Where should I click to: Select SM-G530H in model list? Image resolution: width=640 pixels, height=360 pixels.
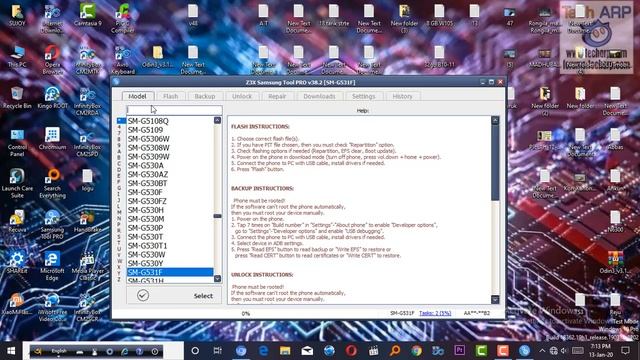click(x=170, y=210)
